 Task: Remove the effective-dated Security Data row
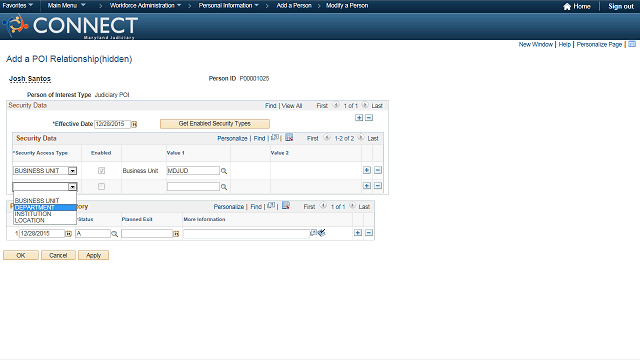[x=369, y=118]
